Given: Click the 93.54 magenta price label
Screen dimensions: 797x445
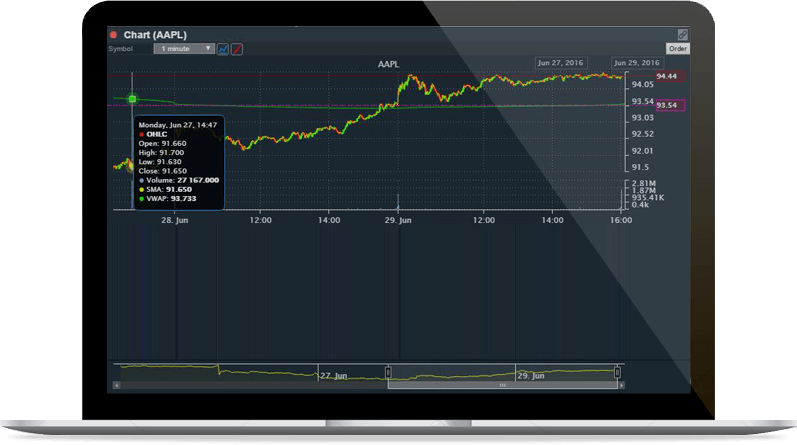Looking at the screenshot, I should (x=668, y=104).
